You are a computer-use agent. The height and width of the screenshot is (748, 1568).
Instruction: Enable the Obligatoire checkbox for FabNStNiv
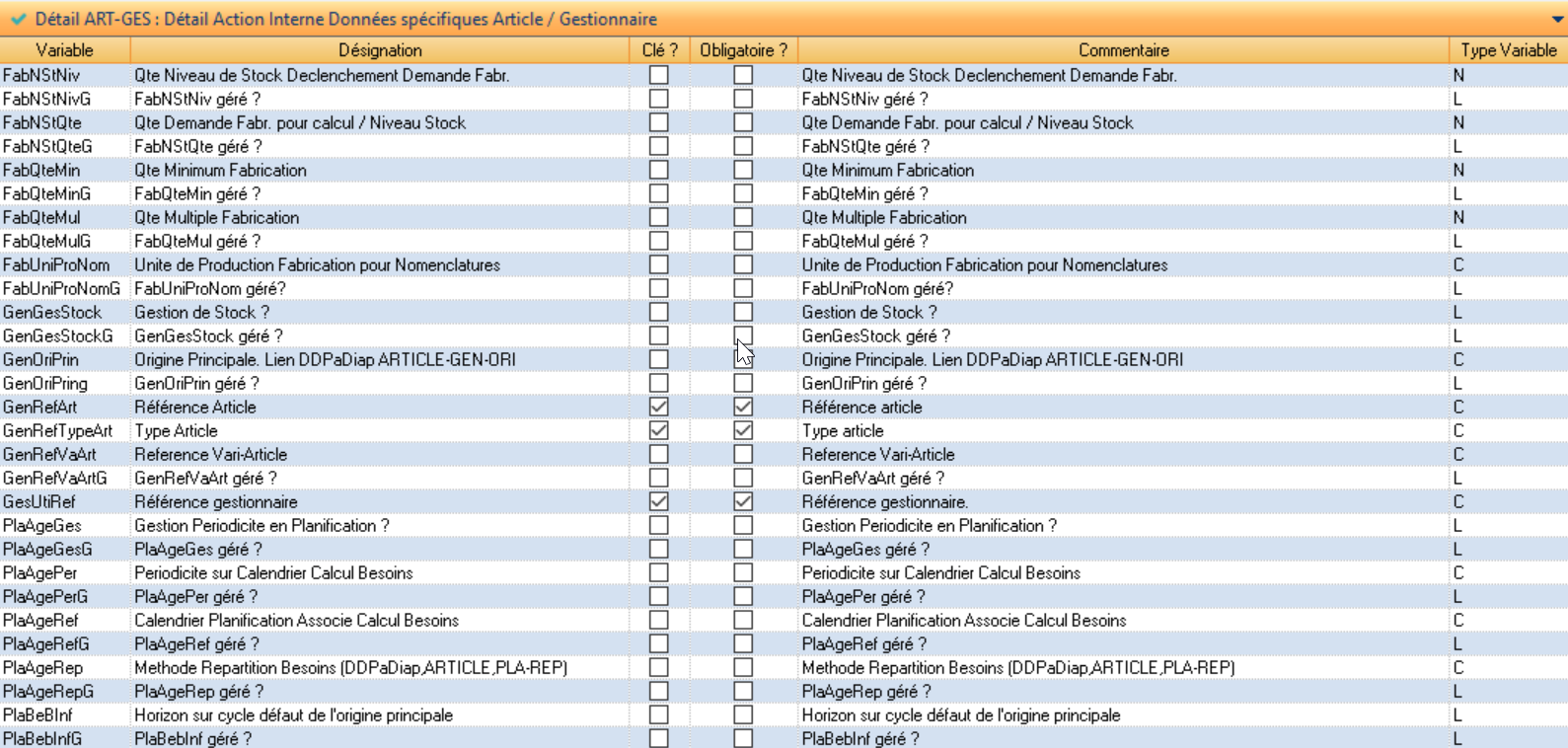[x=743, y=75]
